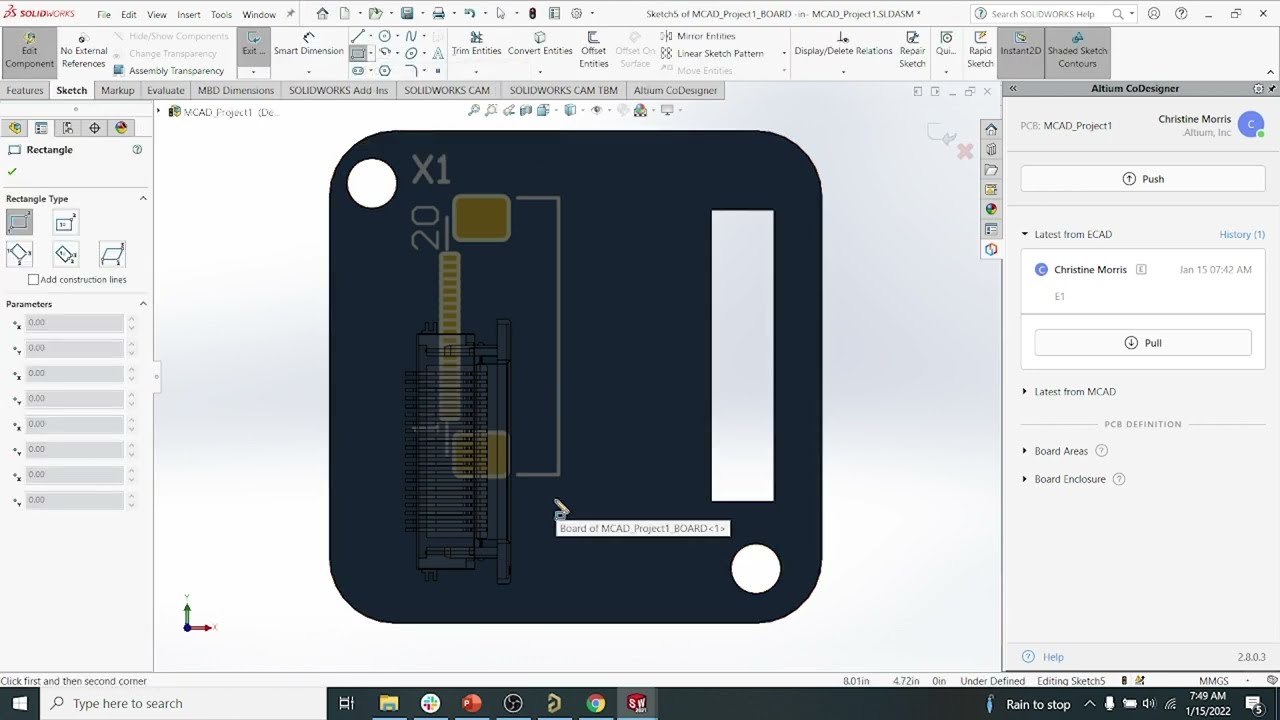Select the Polygon sketch tool

[385, 70]
